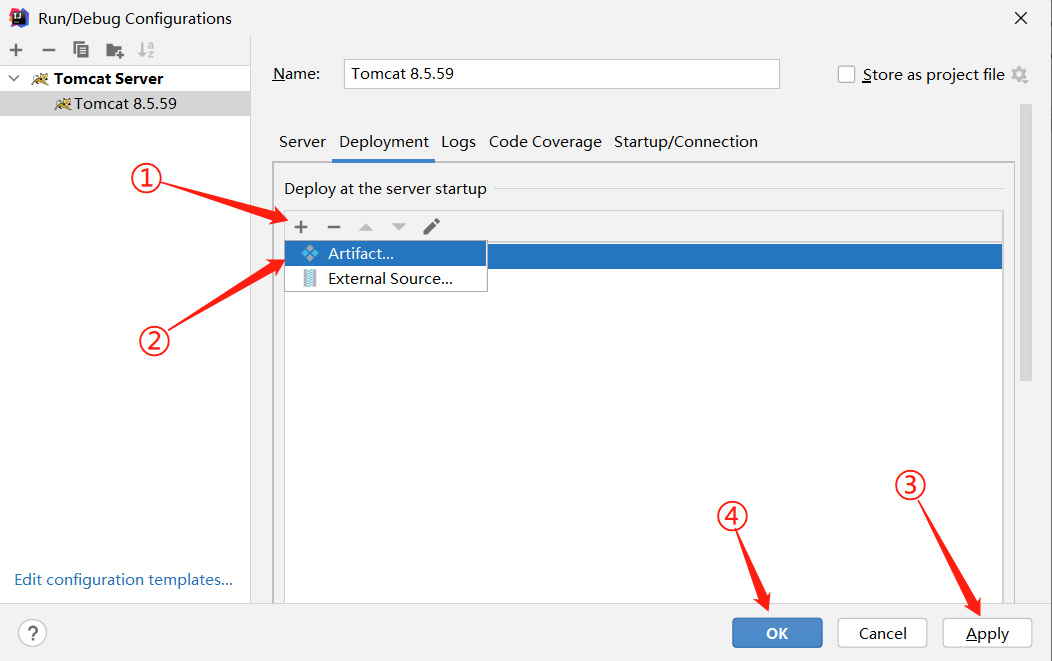Open Edit configuration templates link

pos(123,579)
